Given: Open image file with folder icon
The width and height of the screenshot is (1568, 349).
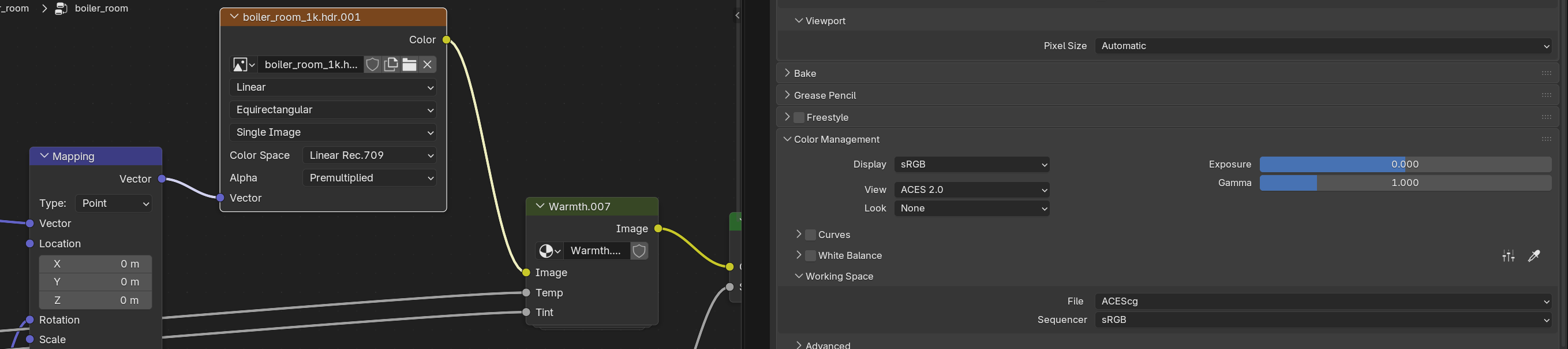Looking at the screenshot, I should pyautogui.click(x=409, y=65).
